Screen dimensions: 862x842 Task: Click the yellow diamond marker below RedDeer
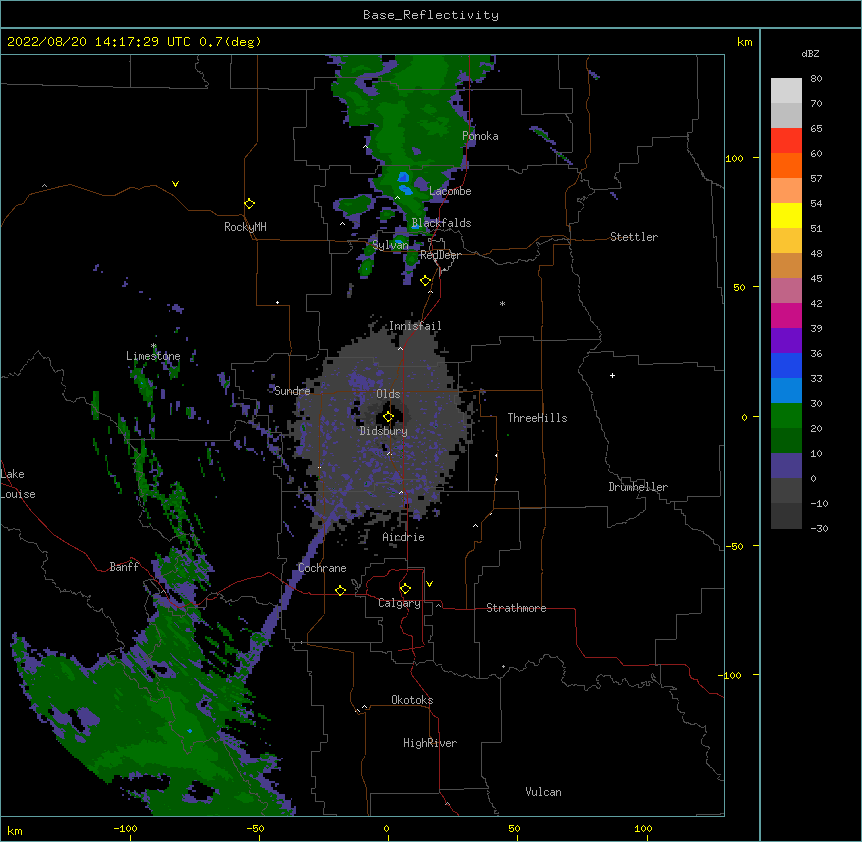point(426,281)
